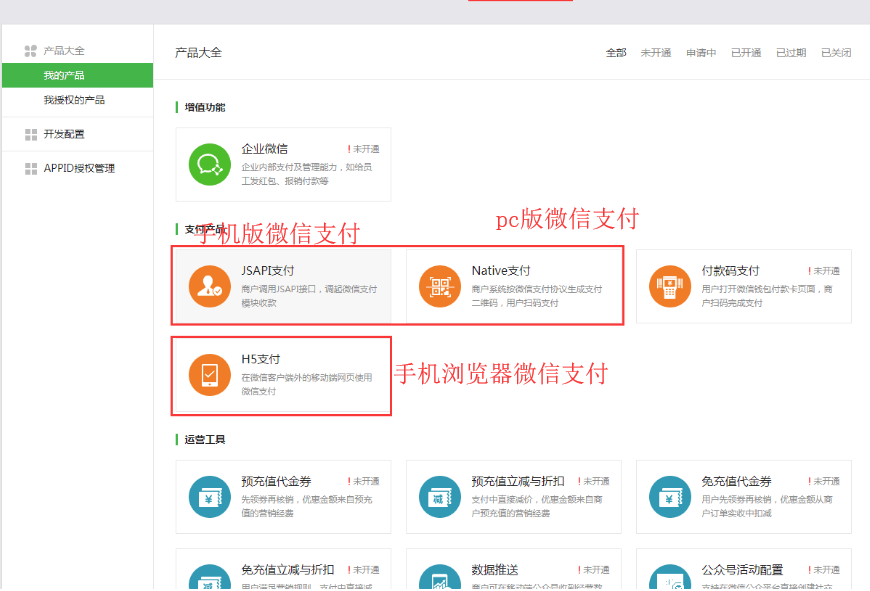Expand the 开发配置 sidebar section
The height and width of the screenshot is (591, 870).
tap(64, 134)
